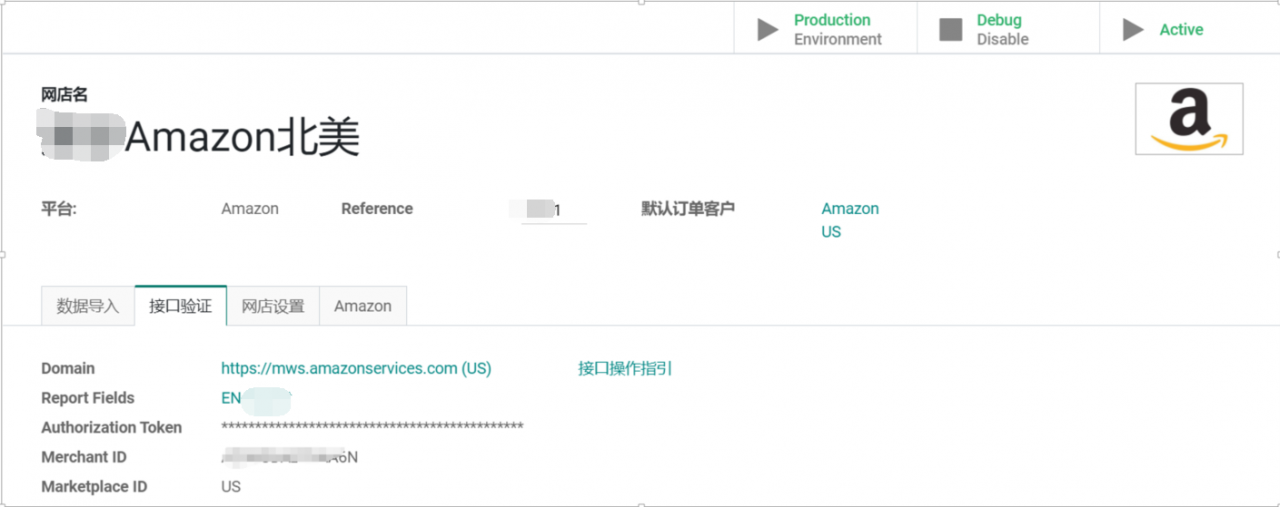Switch to the 数据导入 tab

point(88,306)
